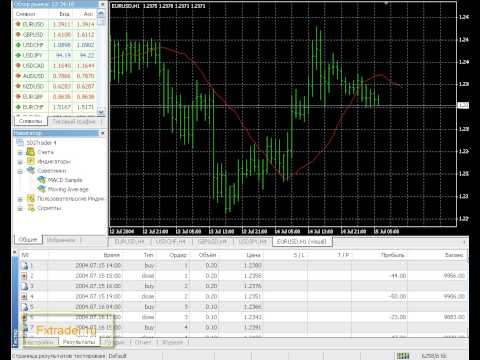480x360 pixels.
Task: Collapse the Expert Advisors (Советники) tree node
Action: pos(20,171)
